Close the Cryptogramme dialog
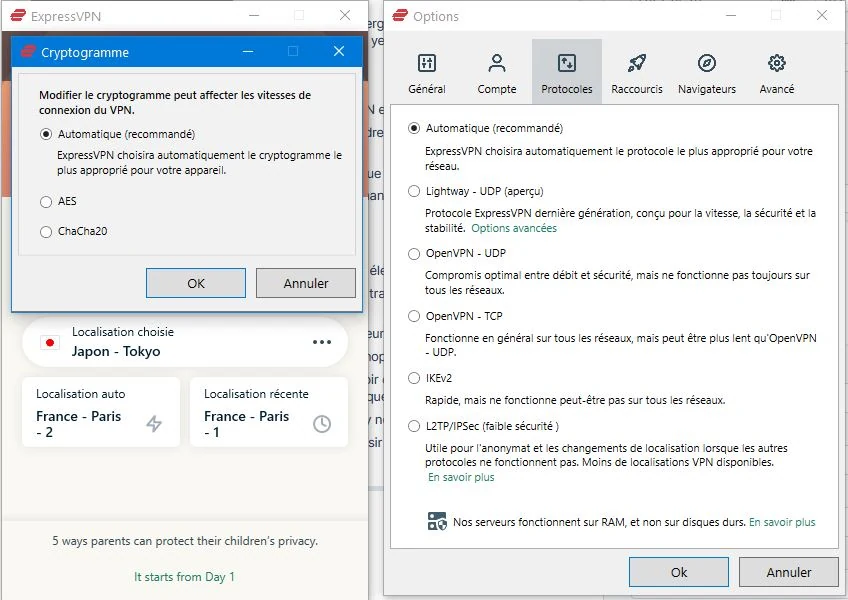Viewport: 848px width, 600px height. 339,51
